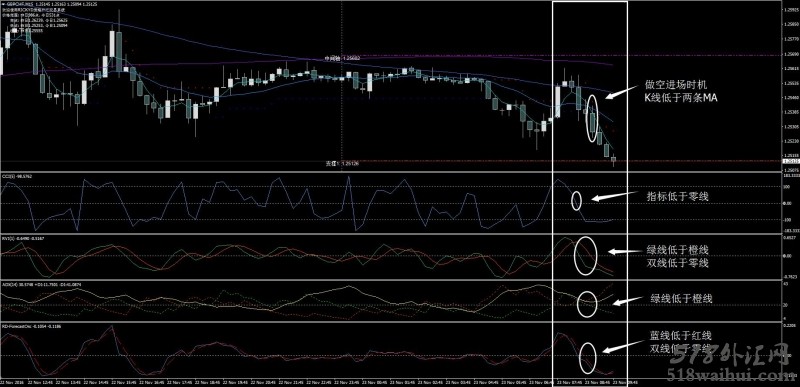Click the white ellipse on the RVI panel
Image resolution: width=800 pixels, height=387 pixels.
tap(585, 256)
